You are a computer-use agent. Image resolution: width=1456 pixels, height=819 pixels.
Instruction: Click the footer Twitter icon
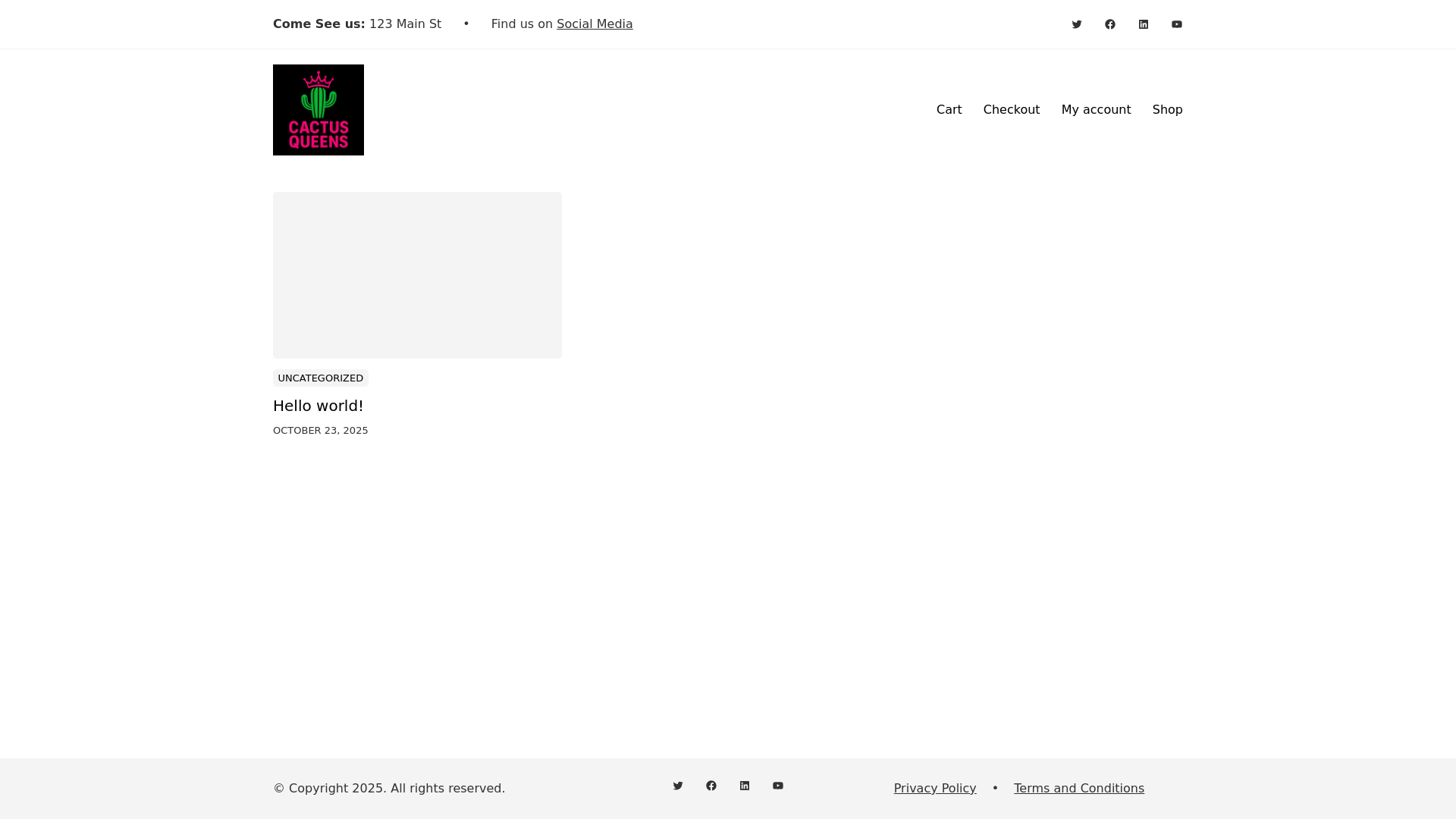(x=678, y=786)
